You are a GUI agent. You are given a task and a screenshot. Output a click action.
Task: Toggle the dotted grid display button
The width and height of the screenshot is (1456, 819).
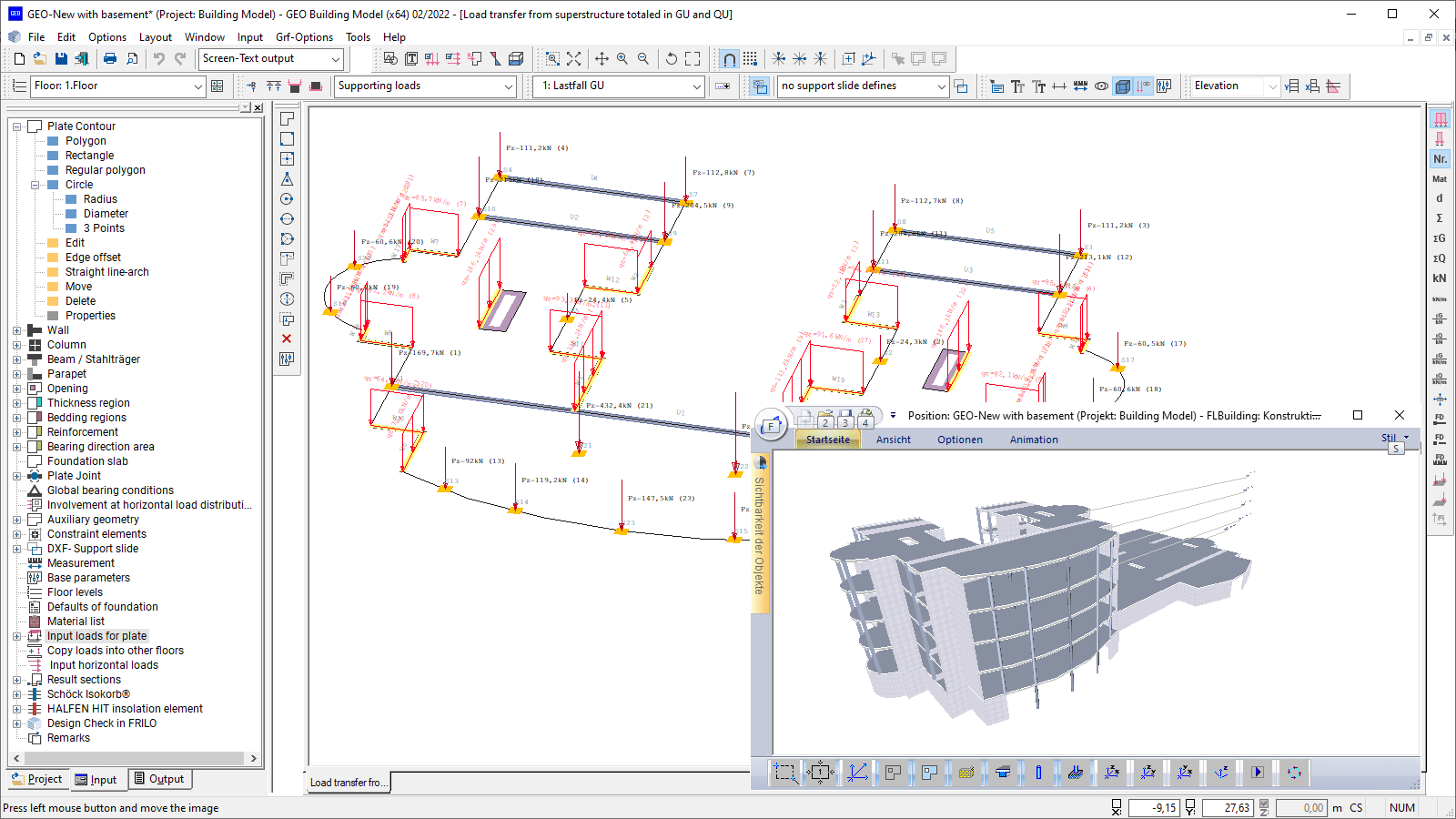pyautogui.click(x=750, y=59)
